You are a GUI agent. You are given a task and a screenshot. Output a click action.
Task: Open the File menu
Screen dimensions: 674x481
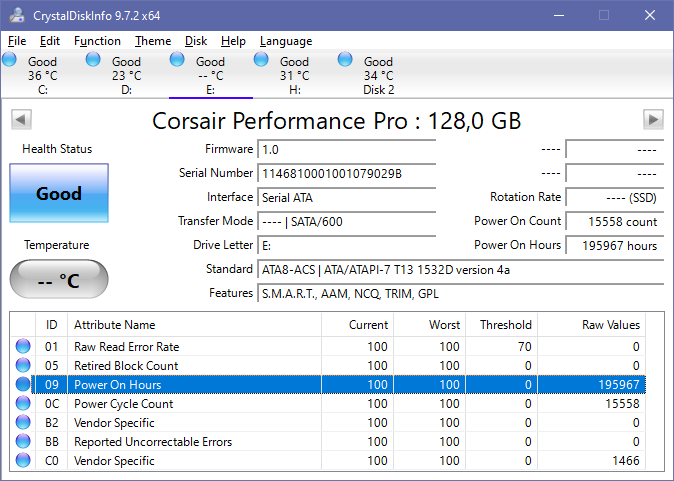[x=17, y=41]
